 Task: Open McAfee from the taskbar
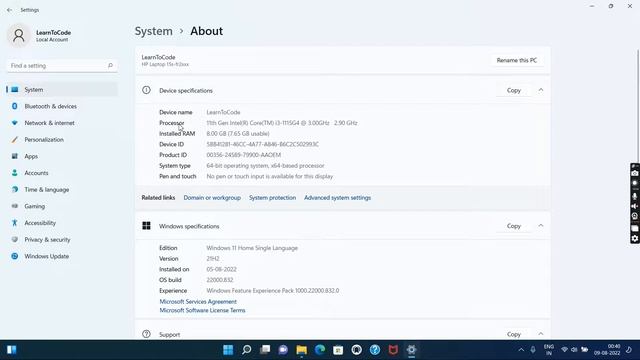[393, 350]
